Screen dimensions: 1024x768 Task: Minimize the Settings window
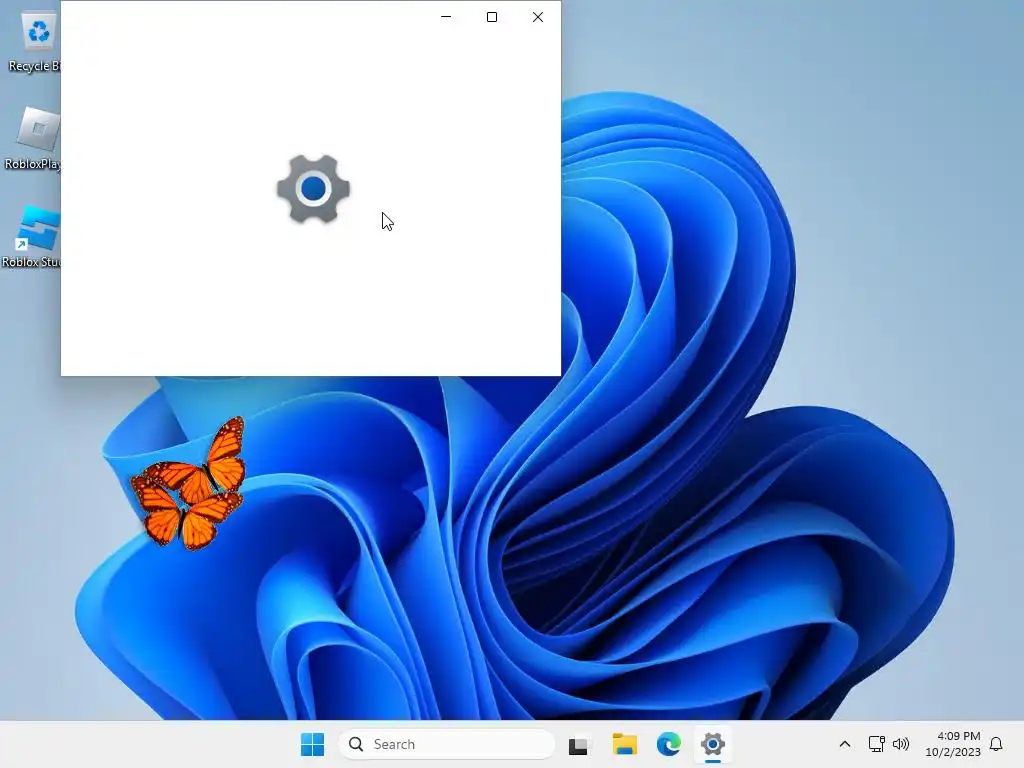446,17
